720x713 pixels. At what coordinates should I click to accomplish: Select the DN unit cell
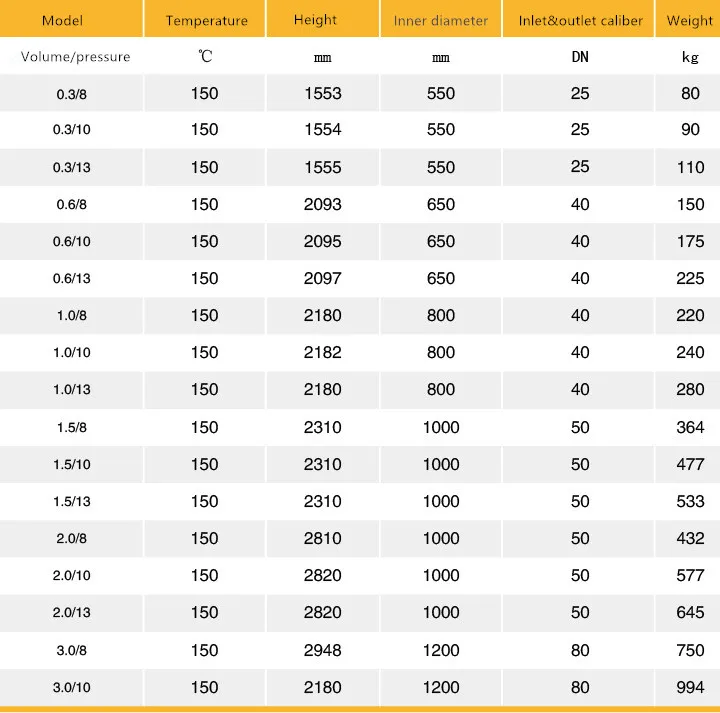pos(580,57)
